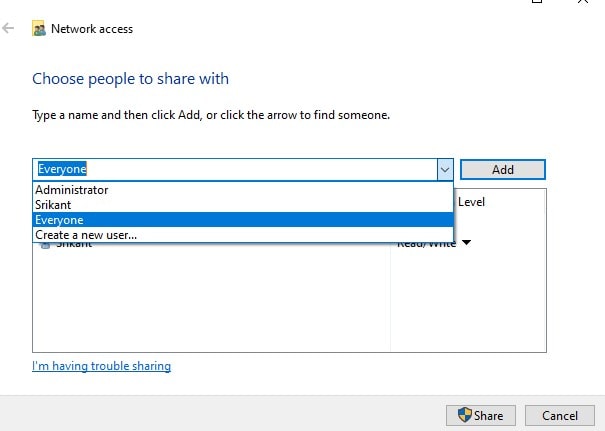Image resolution: width=605 pixels, height=431 pixels.
Task: Click the maximize window button
Action: pyautogui.click(x=538, y=3)
